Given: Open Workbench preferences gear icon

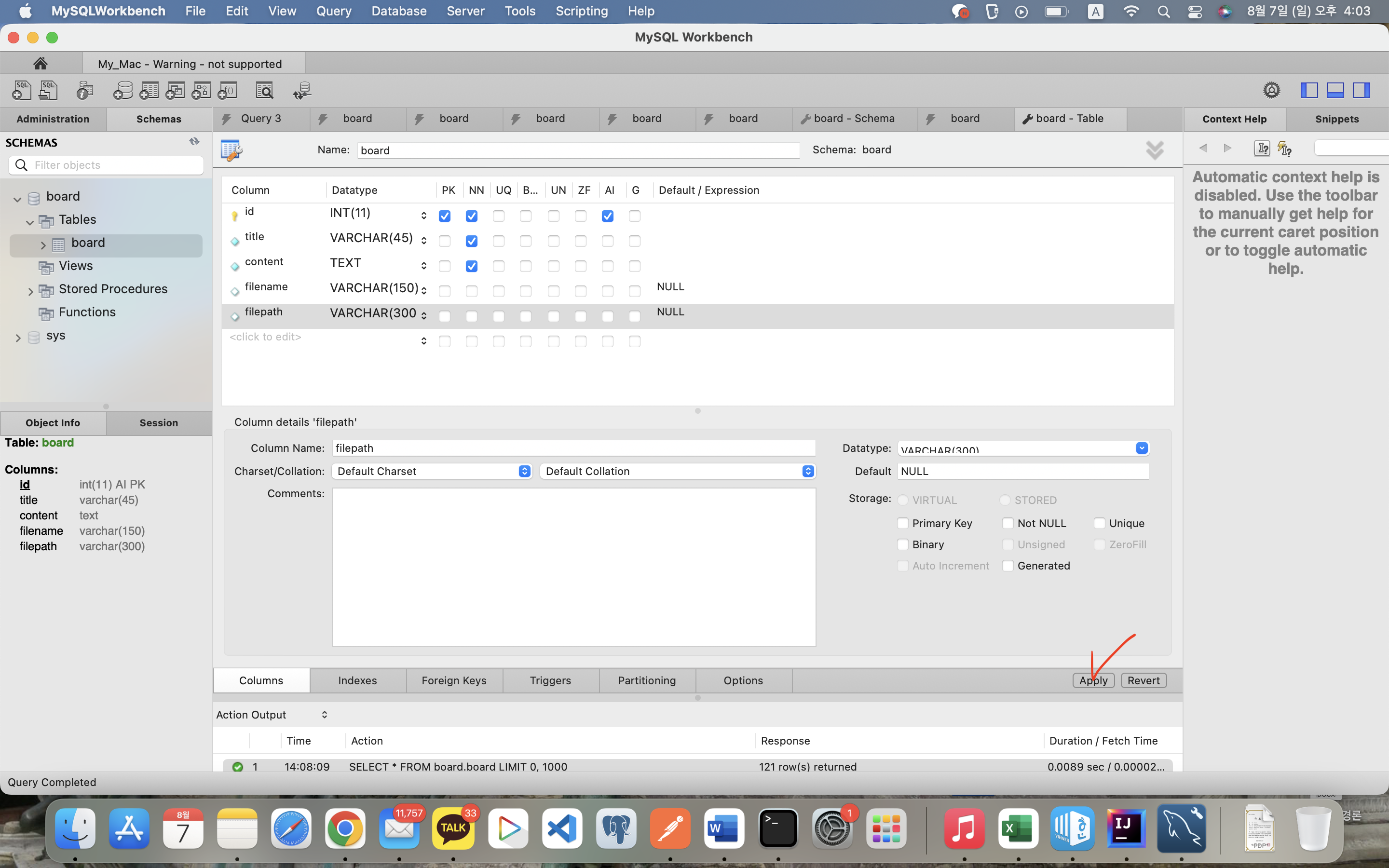Looking at the screenshot, I should [1271, 90].
